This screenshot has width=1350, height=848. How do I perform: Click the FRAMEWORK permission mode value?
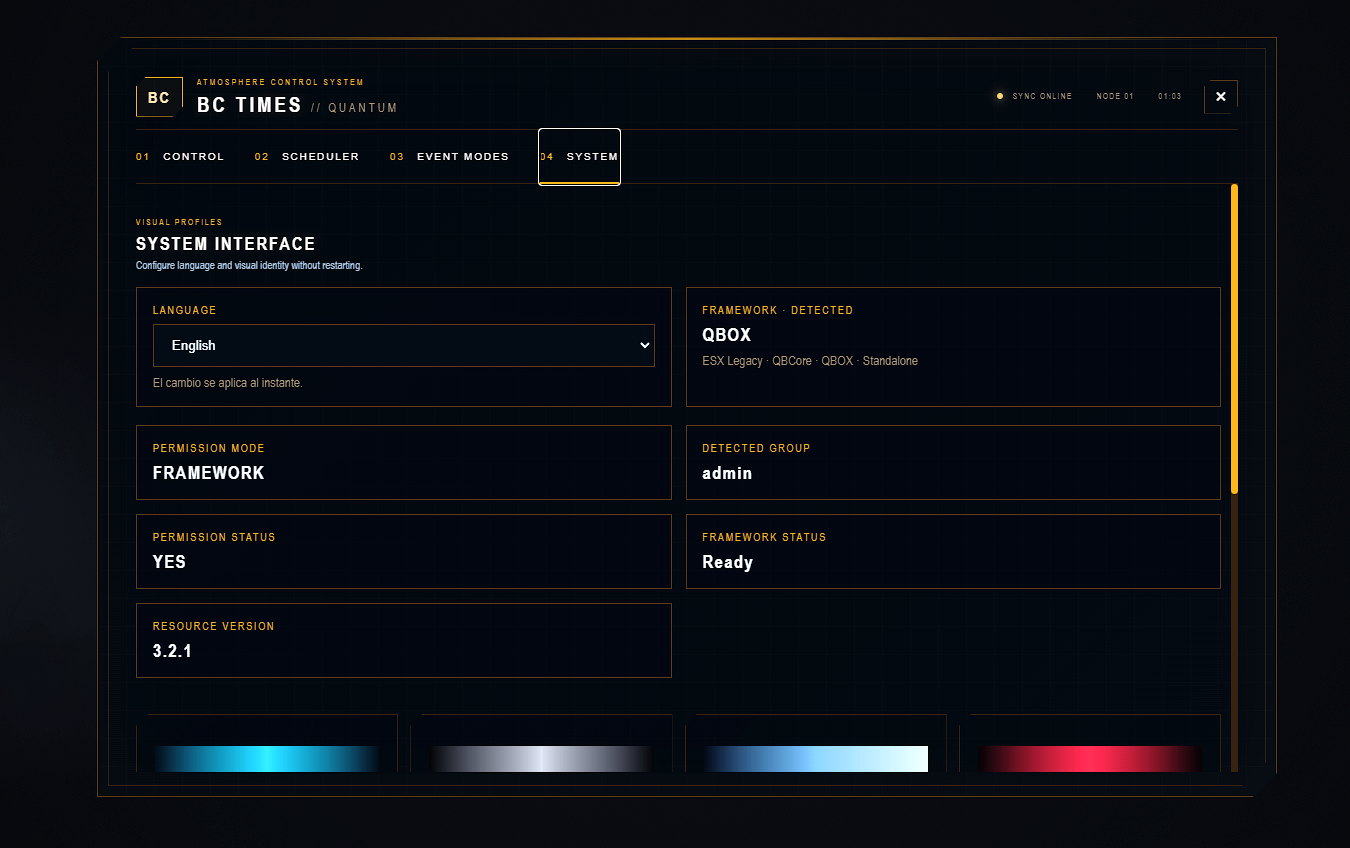coord(209,473)
